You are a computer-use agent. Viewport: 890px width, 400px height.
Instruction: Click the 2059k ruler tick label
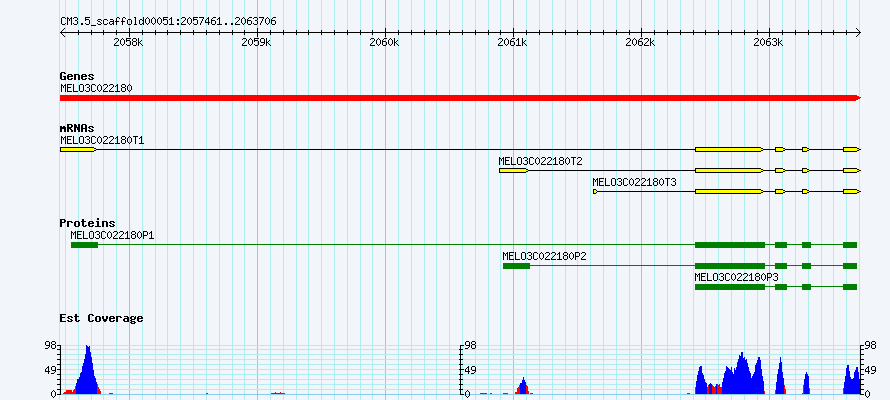pos(257,43)
